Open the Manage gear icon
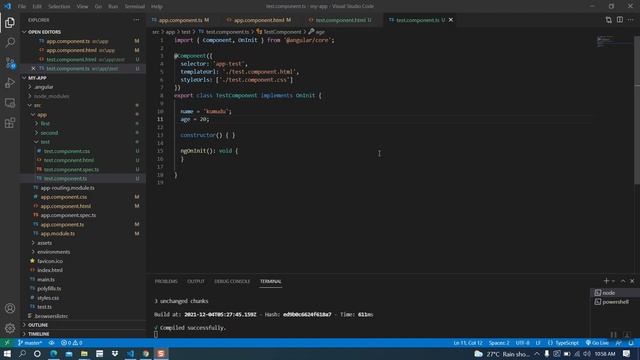This screenshot has width=640, height=360. pyautogui.click(x=10, y=328)
